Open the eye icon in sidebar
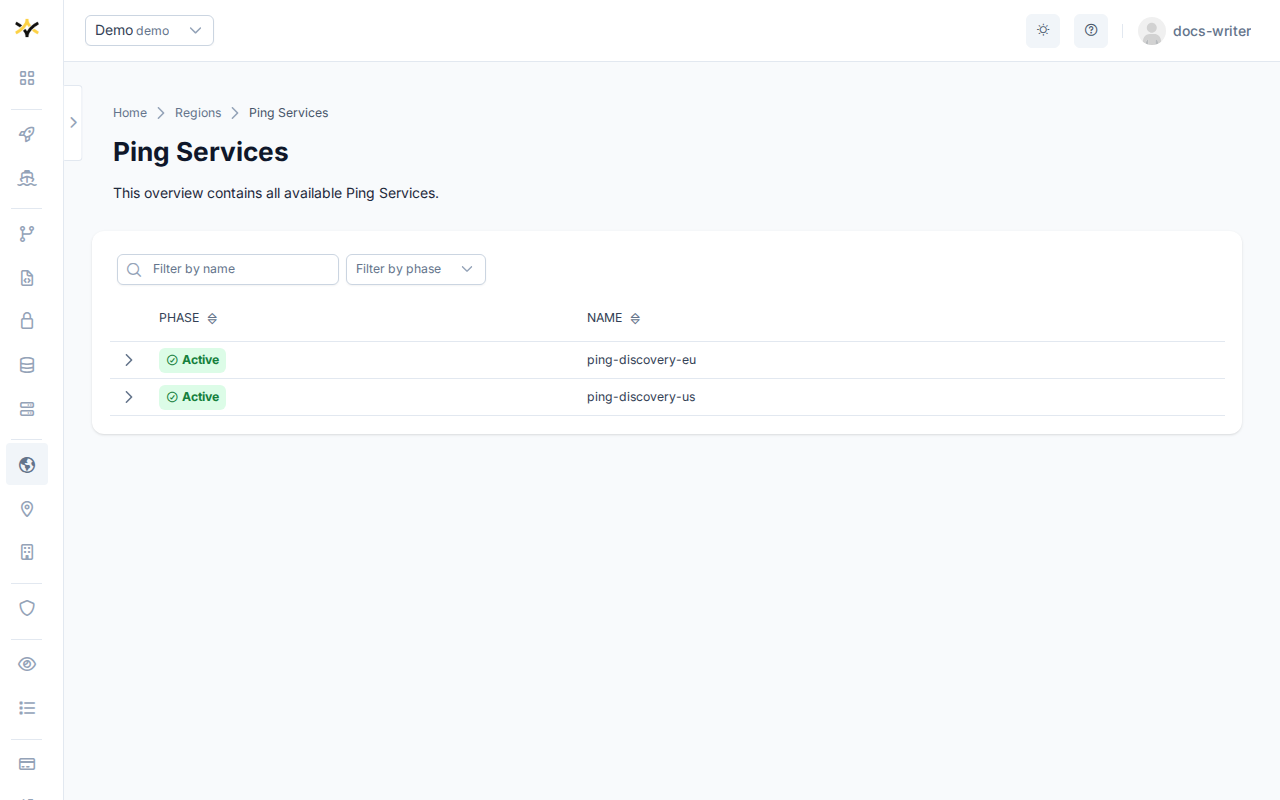 point(27,664)
